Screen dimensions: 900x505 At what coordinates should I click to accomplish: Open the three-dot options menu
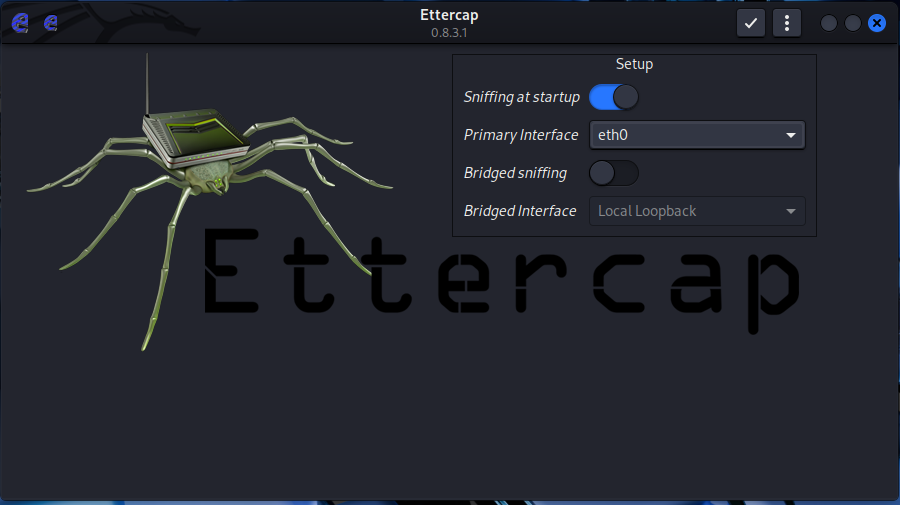pos(787,23)
